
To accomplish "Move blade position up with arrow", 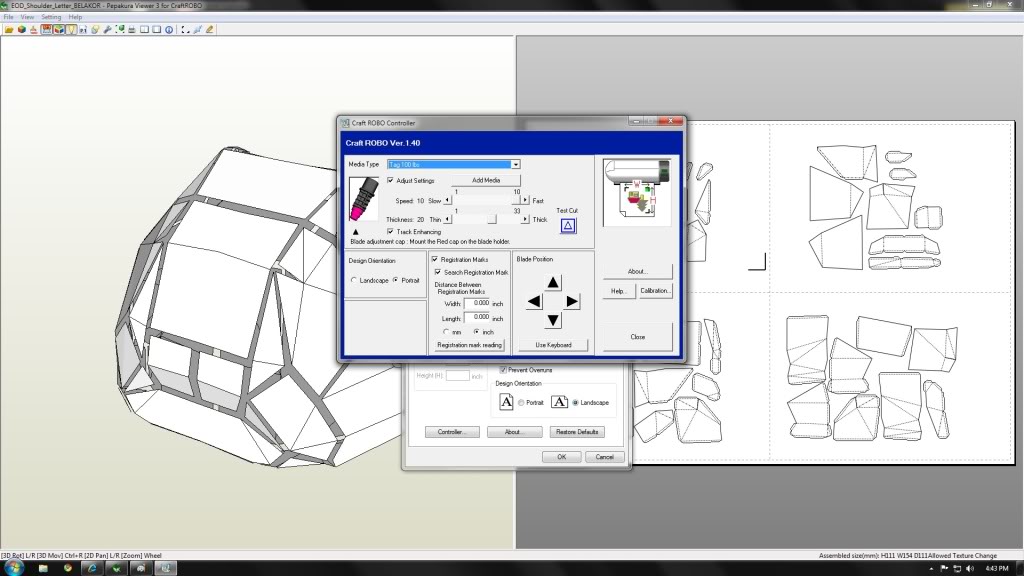I will pyautogui.click(x=552, y=282).
